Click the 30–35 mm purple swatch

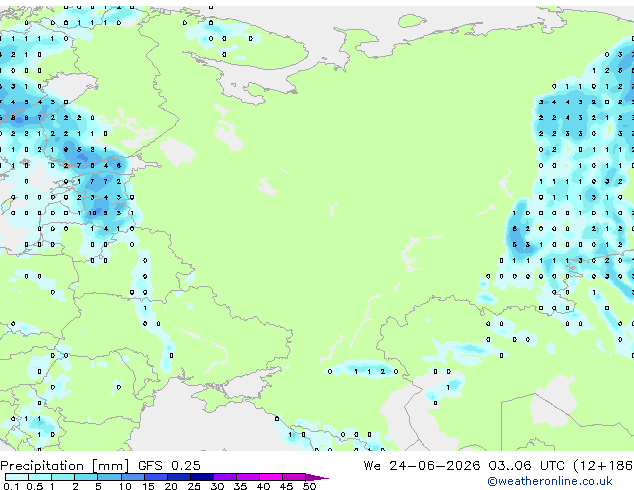(x=225, y=477)
